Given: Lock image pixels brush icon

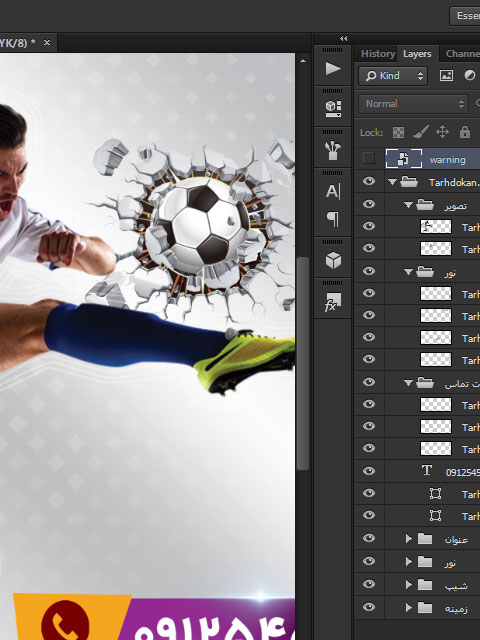Looking at the screenshot, I should point(420,132).
